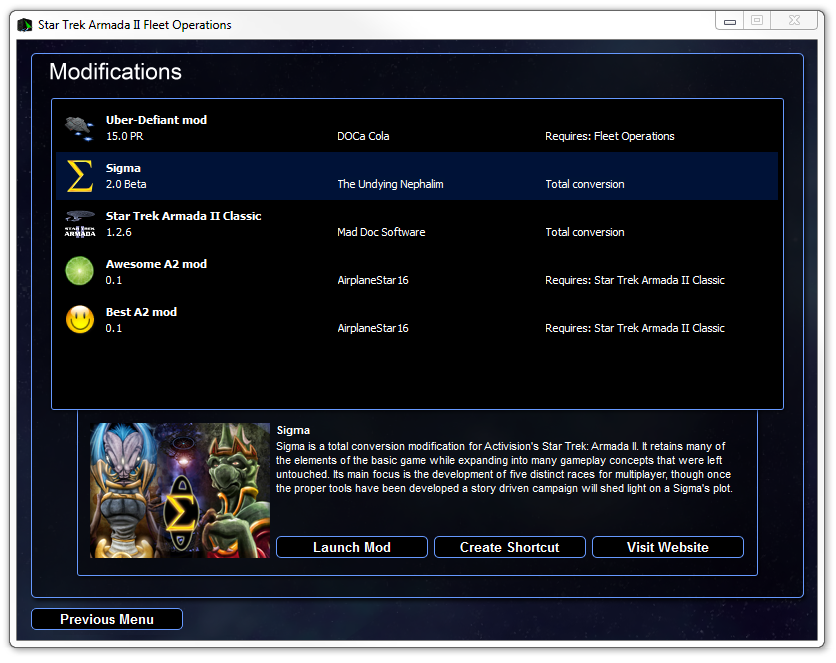This screenshot has height=663, width=836.
Task: Select Star Trek Armada II Classic entry
Action: [417, 224]
